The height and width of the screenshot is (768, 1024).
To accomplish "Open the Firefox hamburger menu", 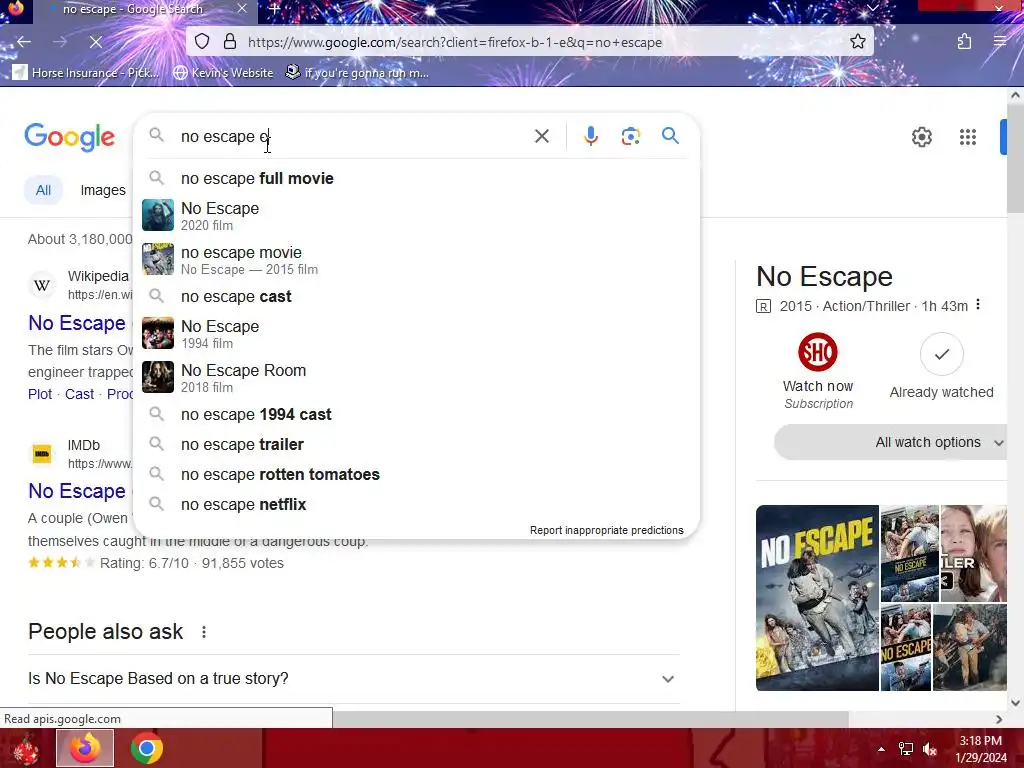I will click(x=1000, y=42).
